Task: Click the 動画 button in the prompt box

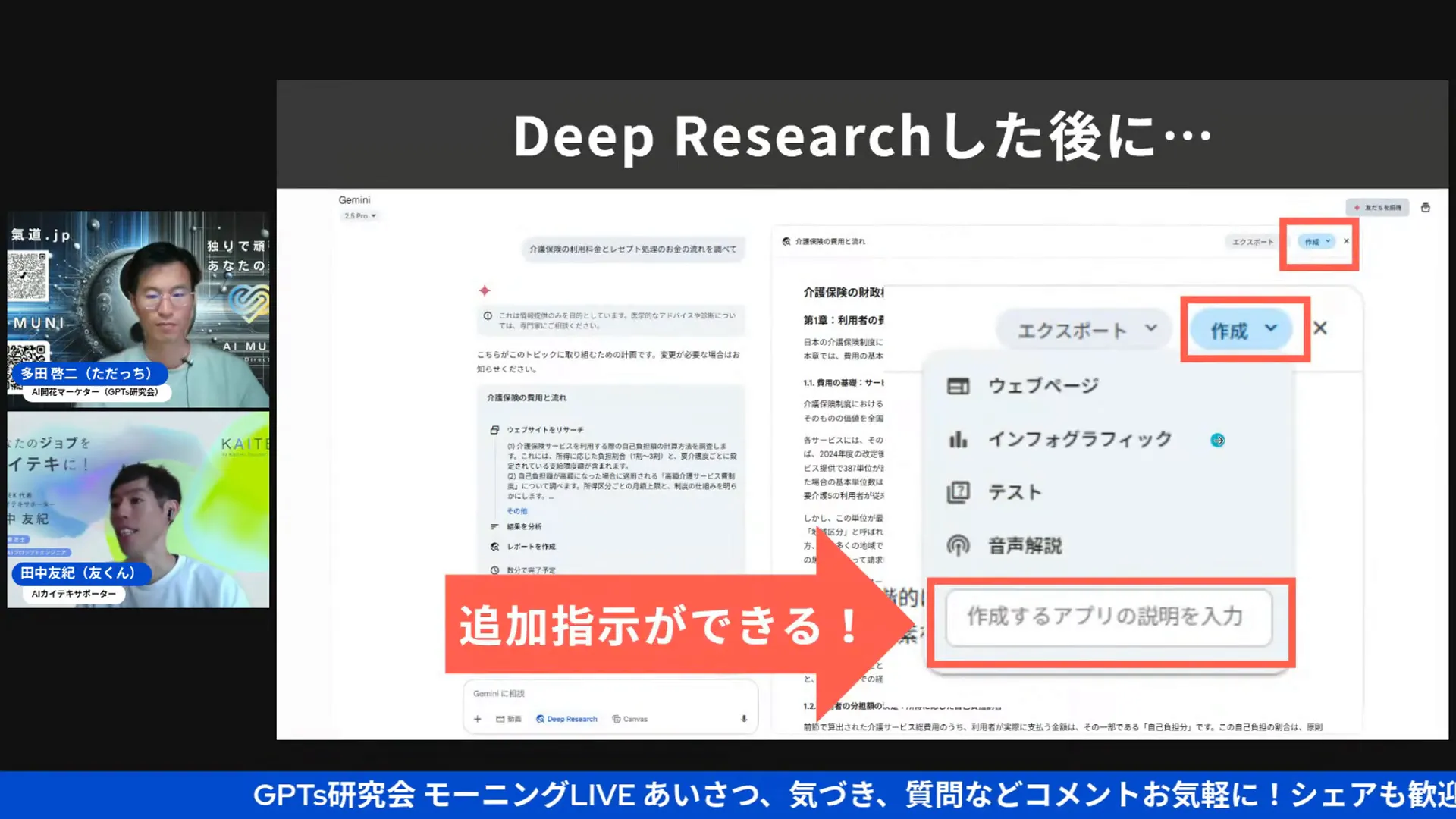Action: coord(509,719)
